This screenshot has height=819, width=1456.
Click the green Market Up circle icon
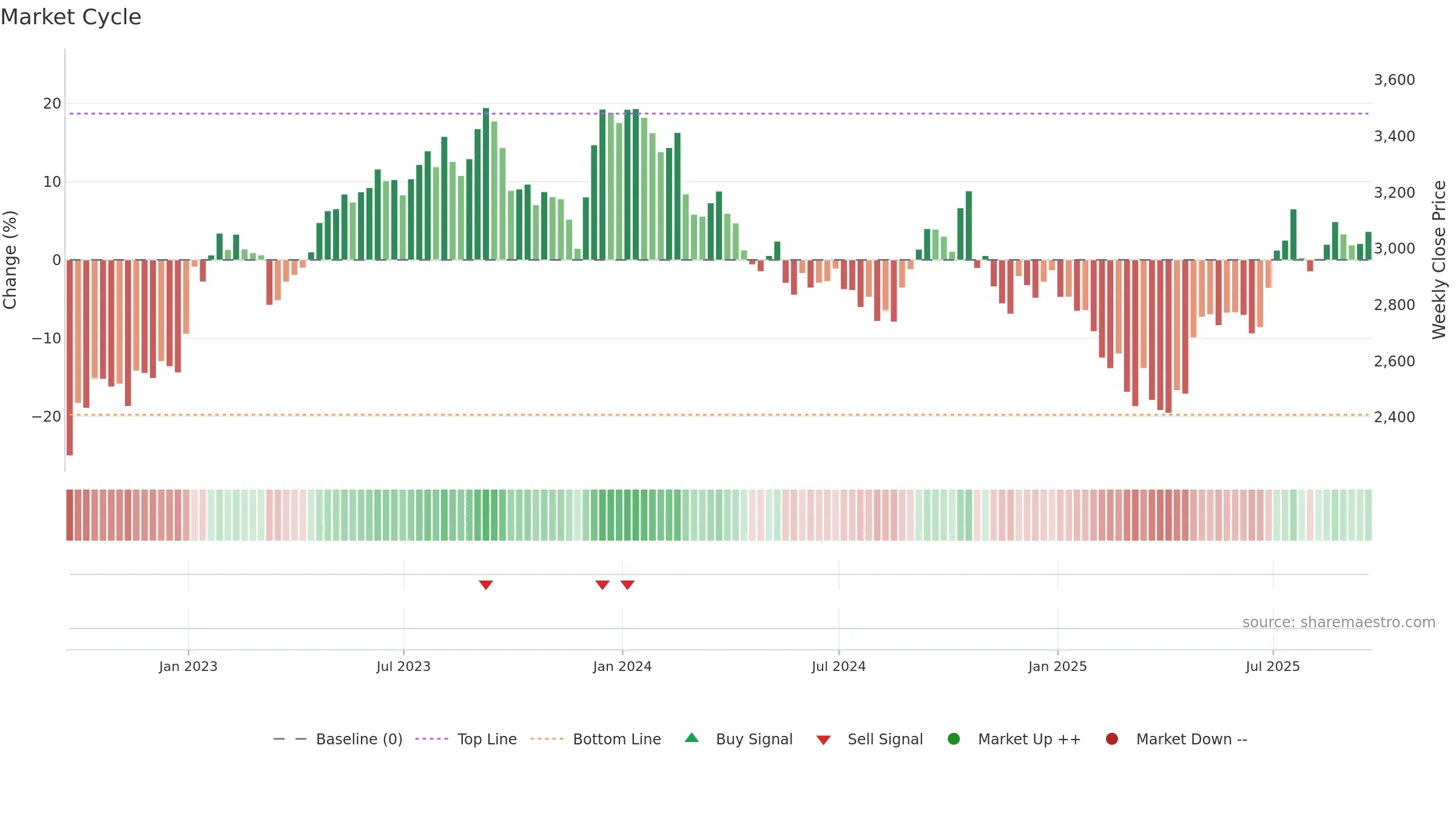[954, 739]
